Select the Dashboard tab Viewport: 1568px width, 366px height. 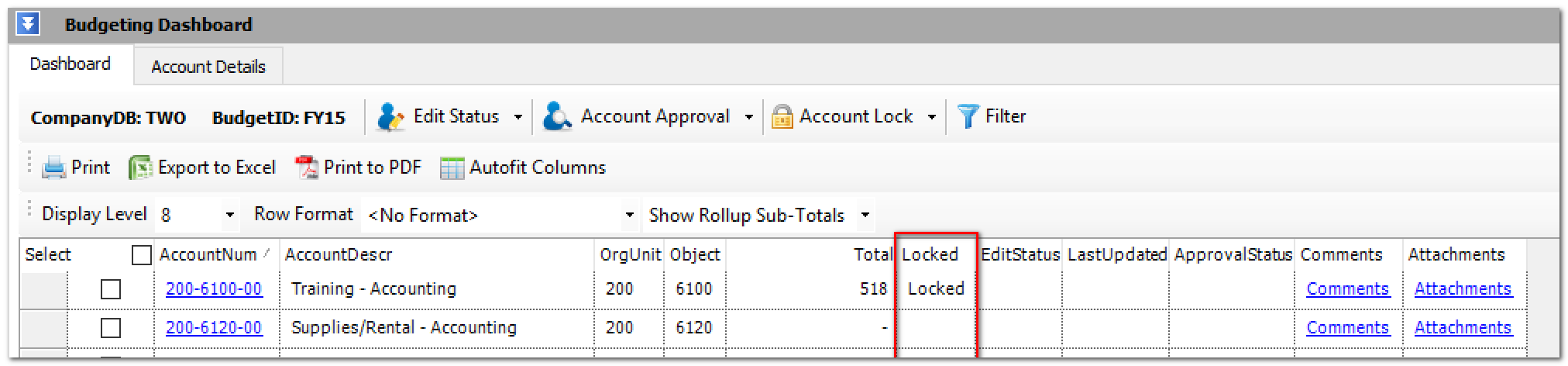[70, 64]
